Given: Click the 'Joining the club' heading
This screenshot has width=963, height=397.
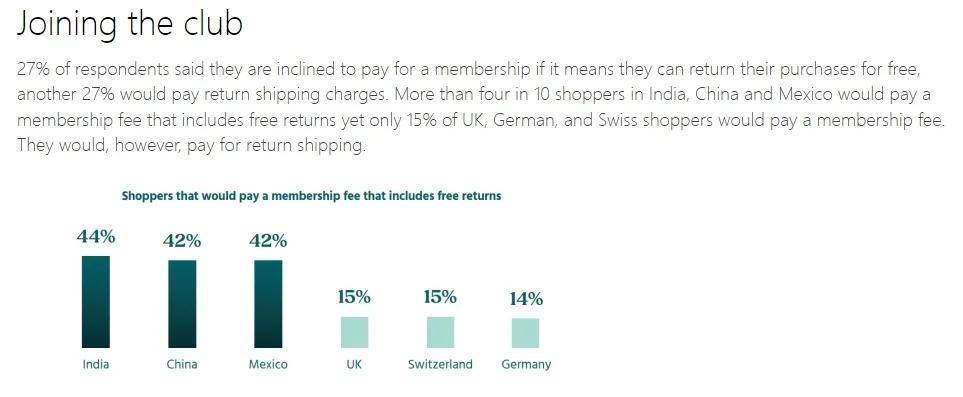Looking at the screenshot, I should click(130, 25).
